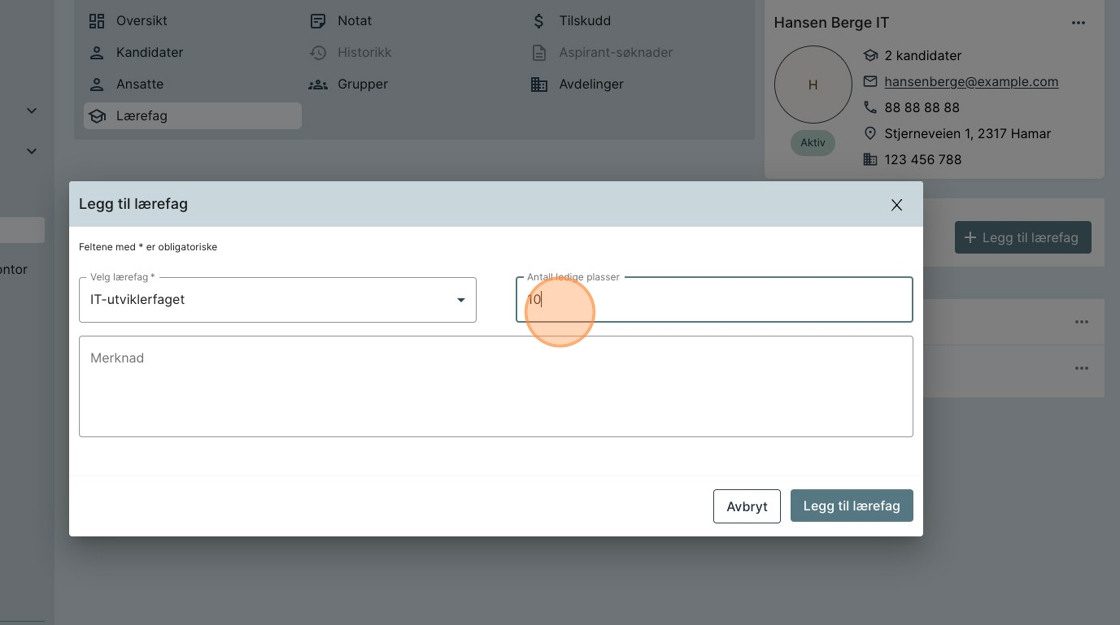The height and width of the screenshot is (625, 1120).
Task: Click the Ansatte person icon
Action: (96, 84)
